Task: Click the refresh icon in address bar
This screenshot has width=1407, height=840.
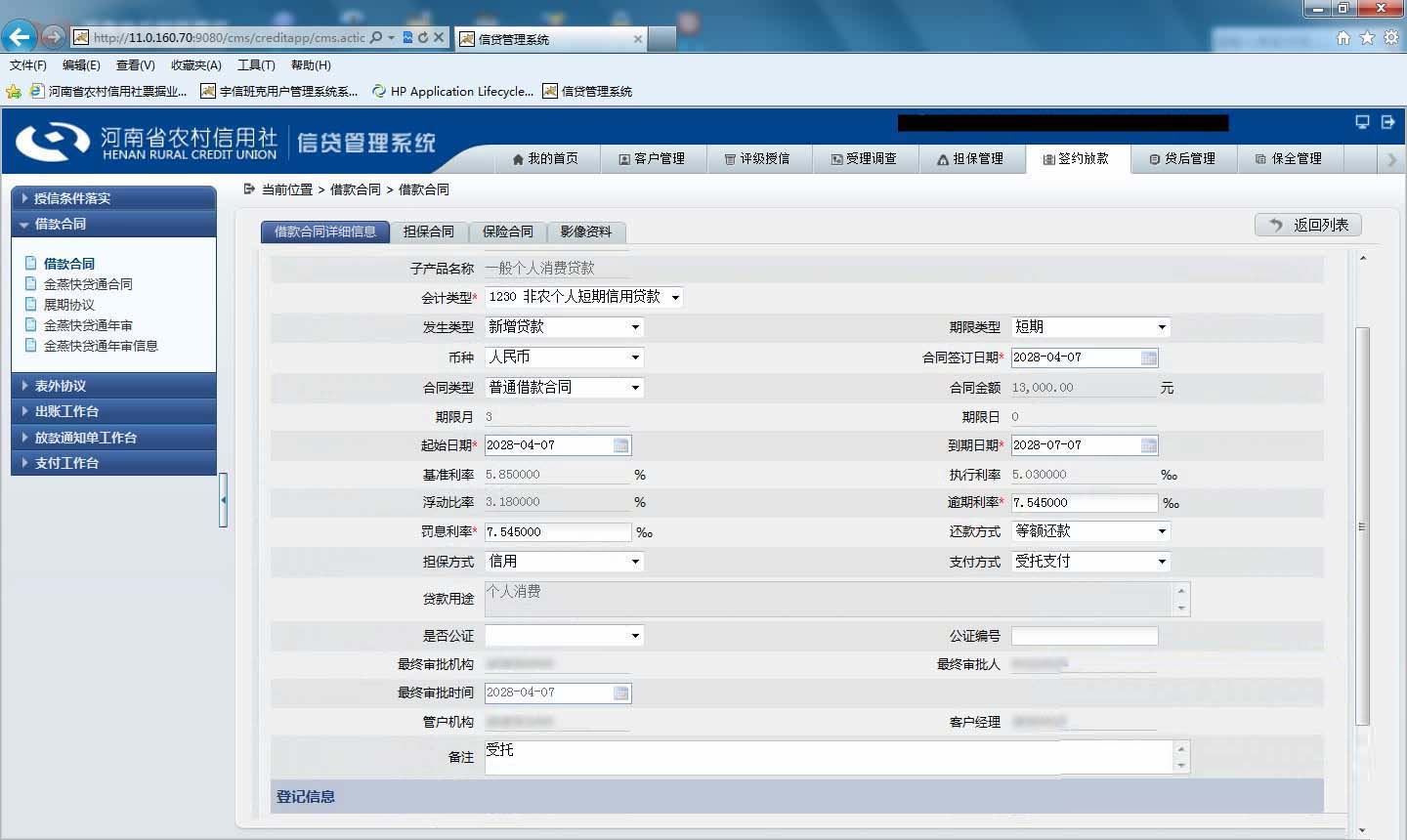Action: pos(422,37)
